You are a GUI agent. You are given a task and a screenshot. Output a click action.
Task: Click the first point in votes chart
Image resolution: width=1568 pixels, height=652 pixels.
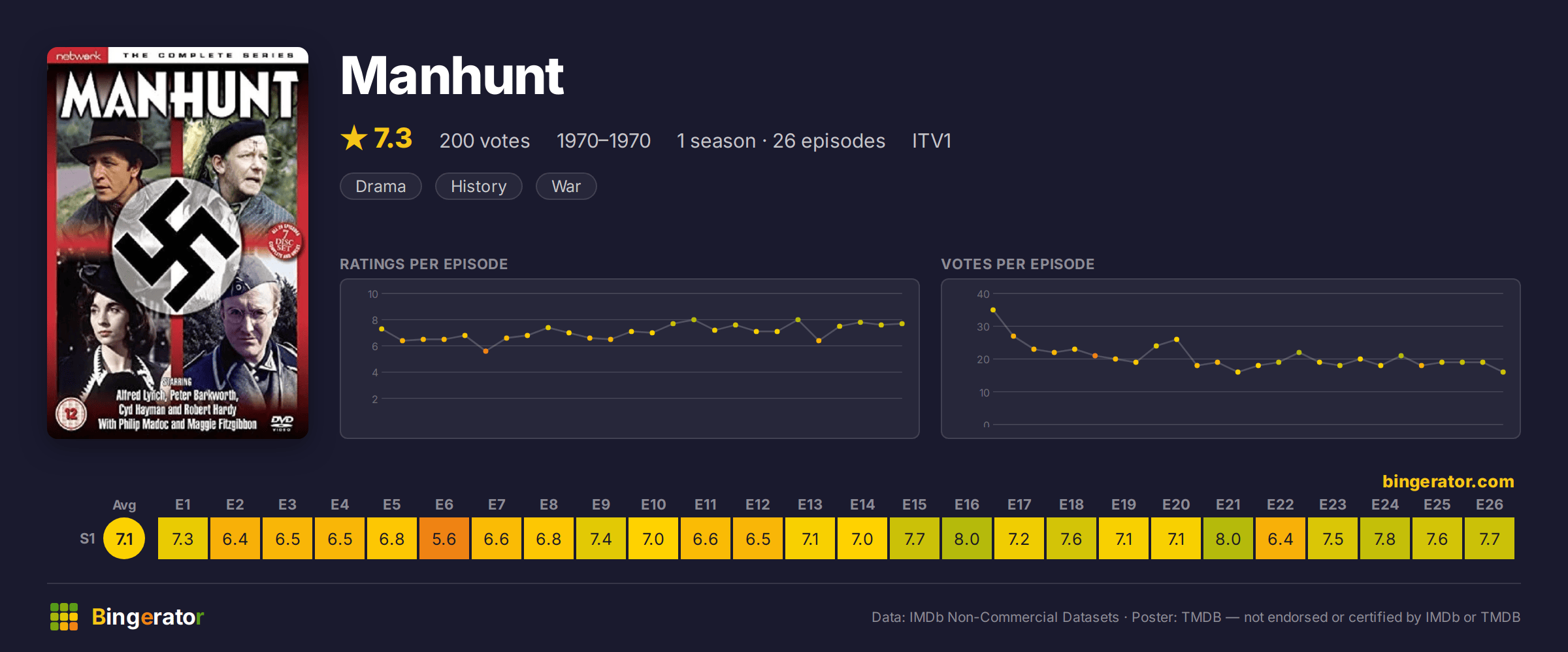click(x=993, y=310)
